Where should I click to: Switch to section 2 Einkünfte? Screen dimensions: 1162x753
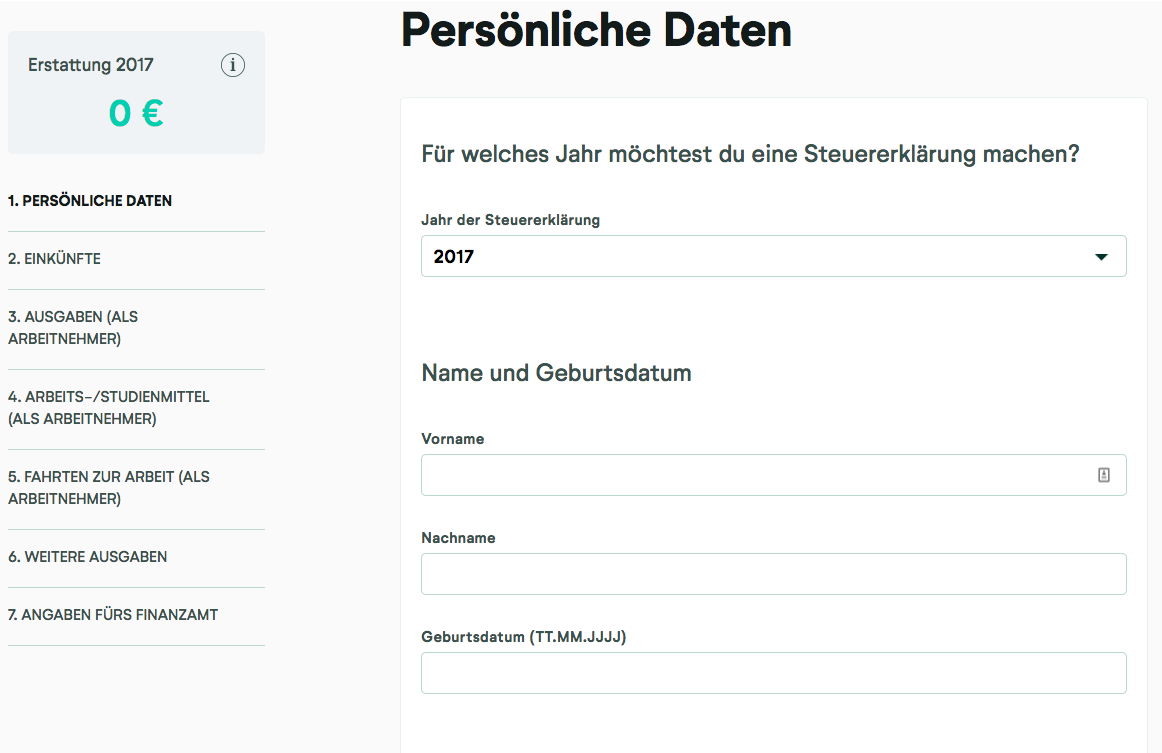coord(56,258)
